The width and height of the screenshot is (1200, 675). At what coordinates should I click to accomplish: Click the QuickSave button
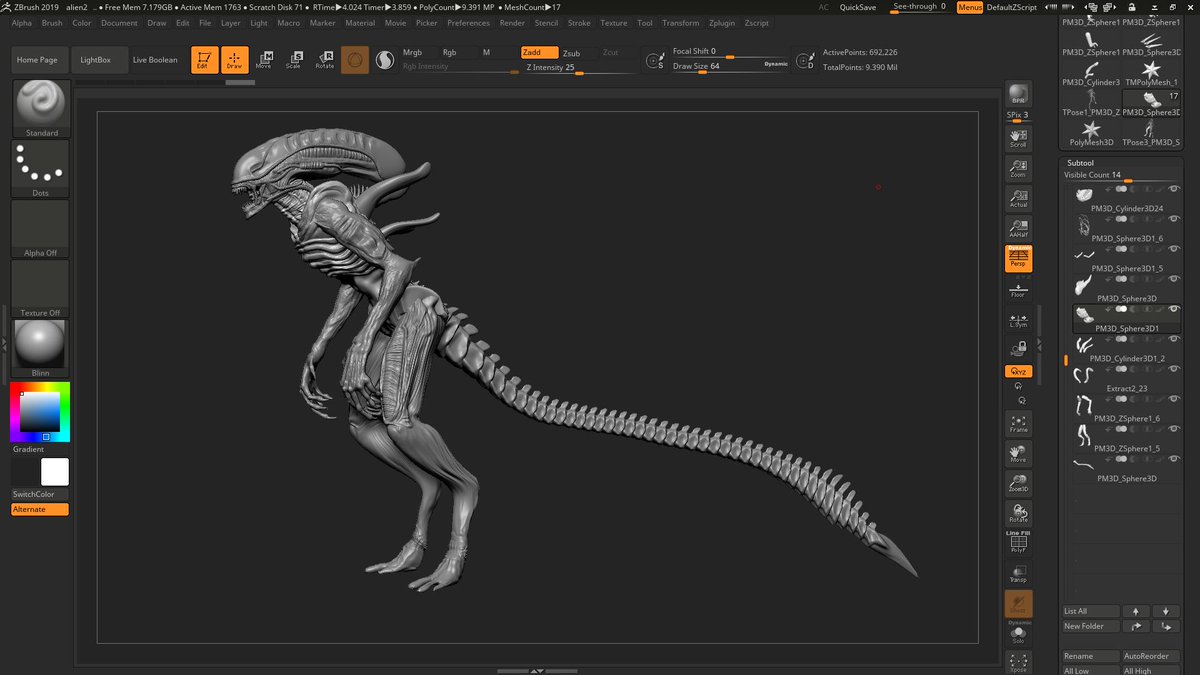coord(858,7)
